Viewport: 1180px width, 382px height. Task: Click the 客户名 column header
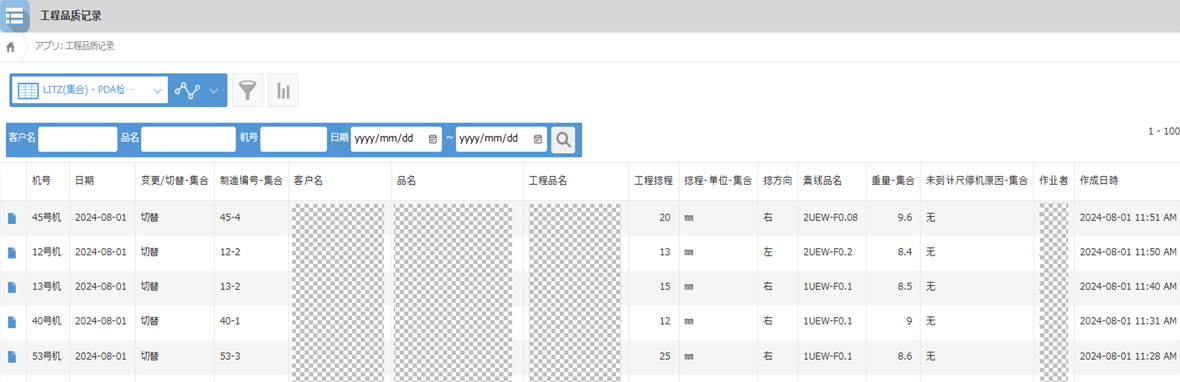(x=309, y=181)
